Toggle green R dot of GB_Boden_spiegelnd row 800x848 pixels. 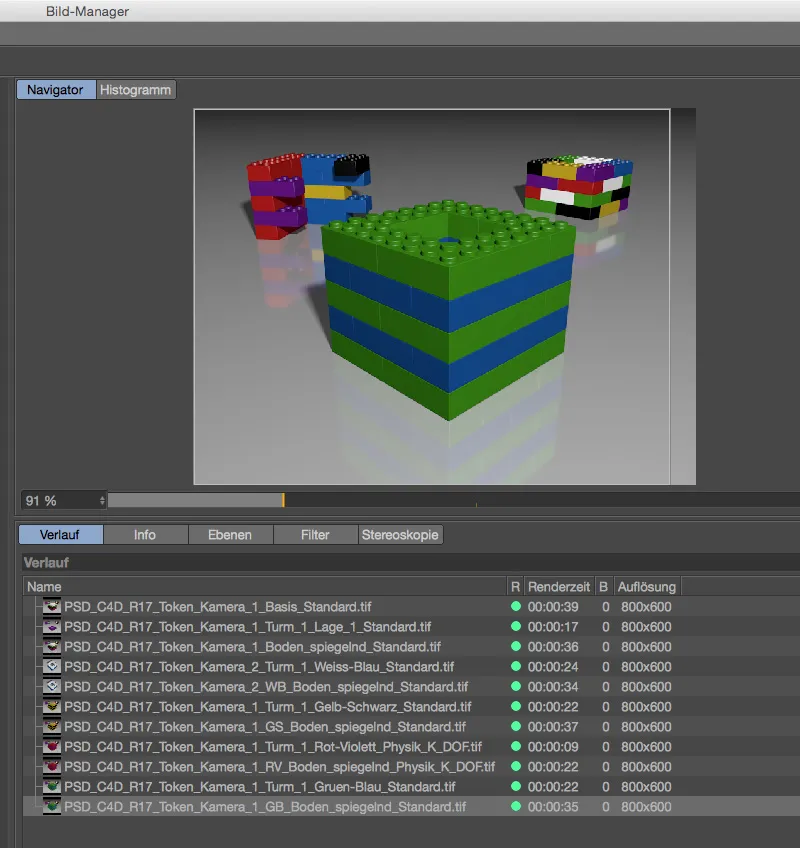coord(516,806)
